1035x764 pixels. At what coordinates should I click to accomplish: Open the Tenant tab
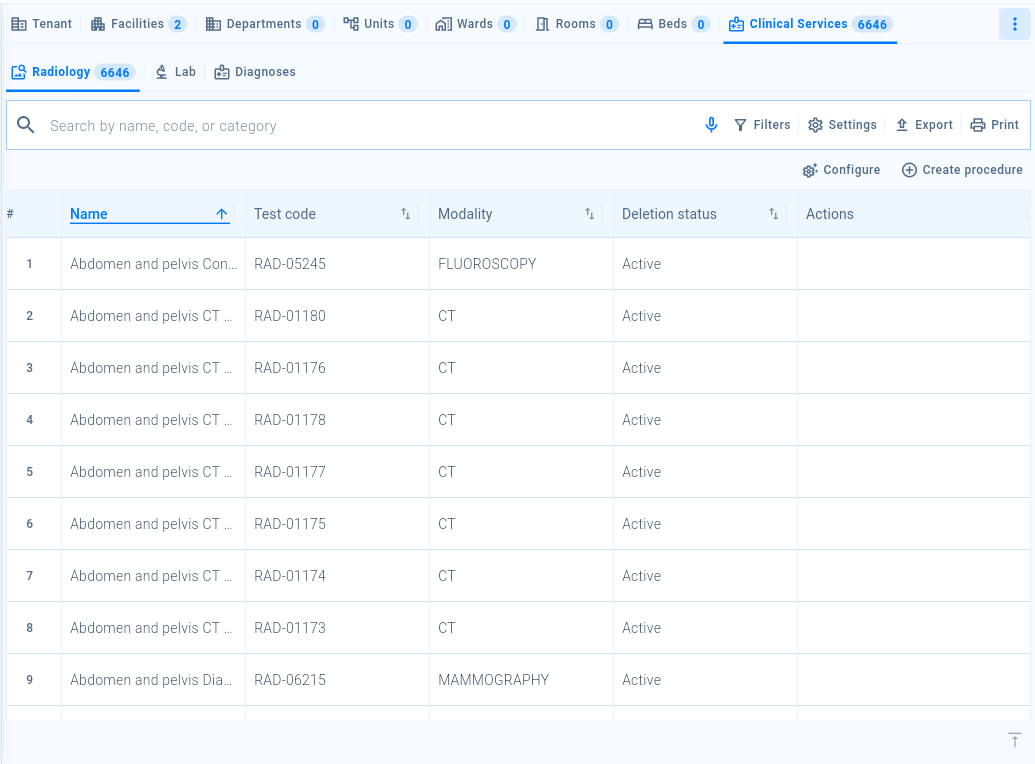(x=42, y=24)
